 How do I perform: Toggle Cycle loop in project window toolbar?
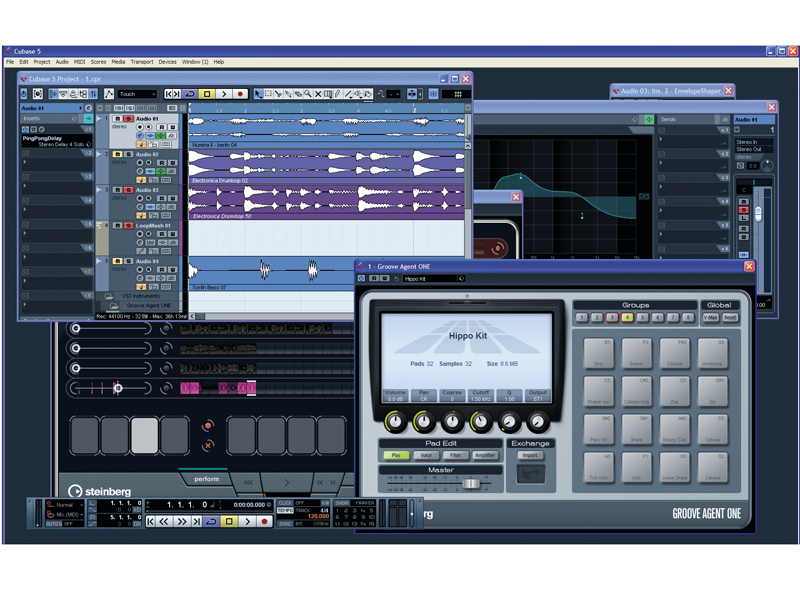[x=190, y=94]
